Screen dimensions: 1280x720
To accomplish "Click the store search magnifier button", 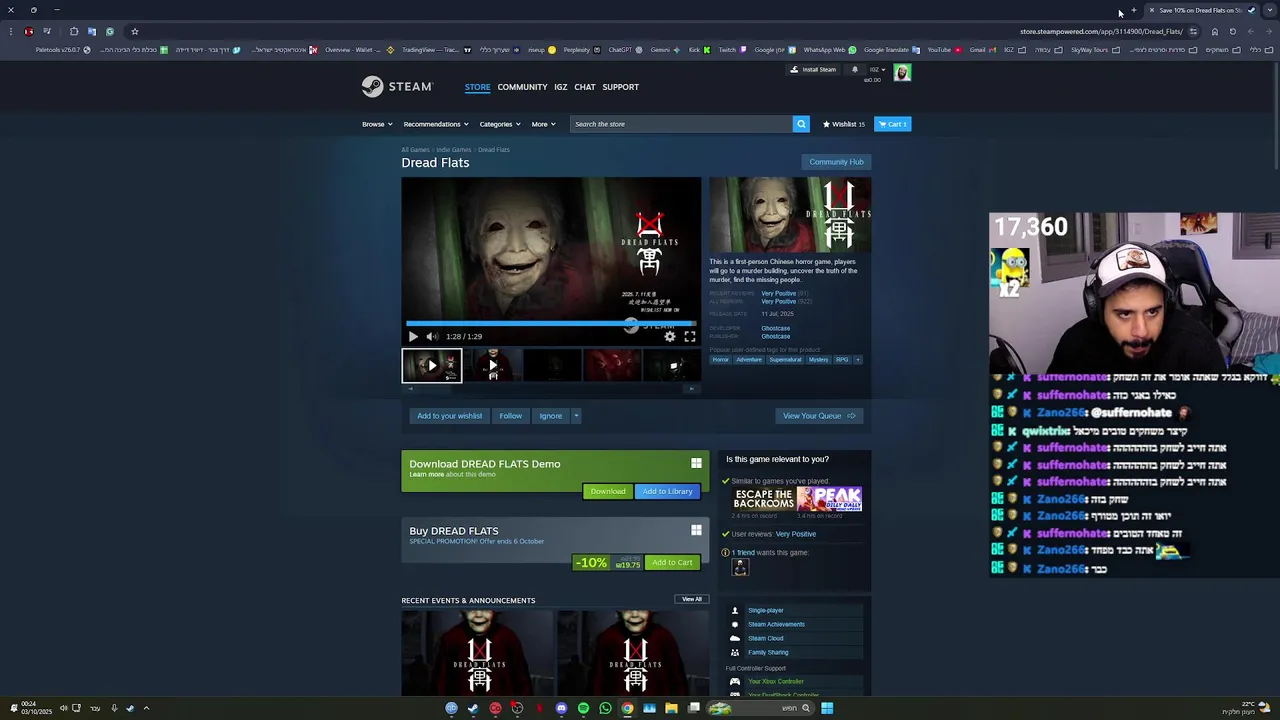I will 801,124.
